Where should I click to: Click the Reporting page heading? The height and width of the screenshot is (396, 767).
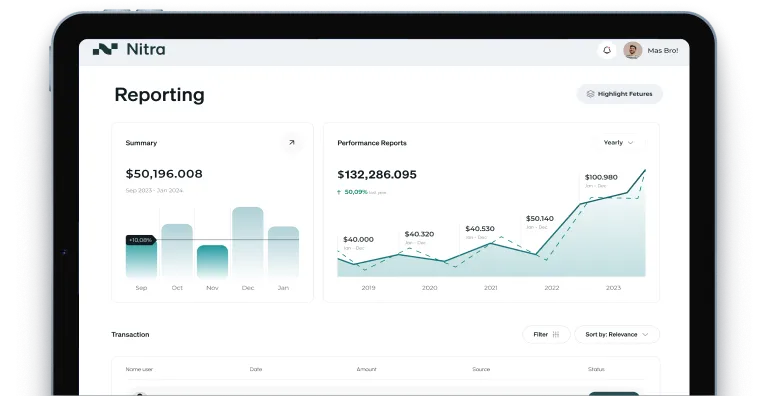pyautogui.click(x=159, y=95)
